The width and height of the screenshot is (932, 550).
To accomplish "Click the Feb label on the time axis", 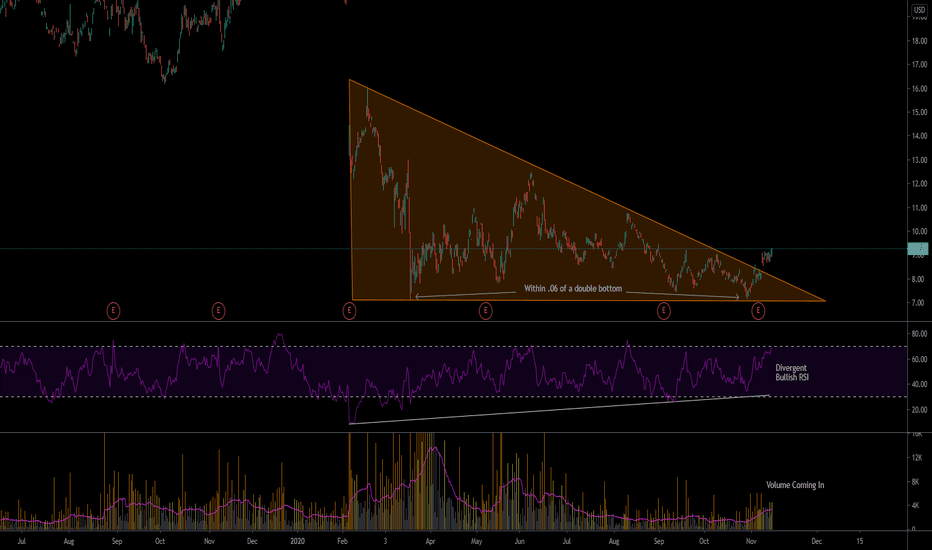I will point(342,541).
